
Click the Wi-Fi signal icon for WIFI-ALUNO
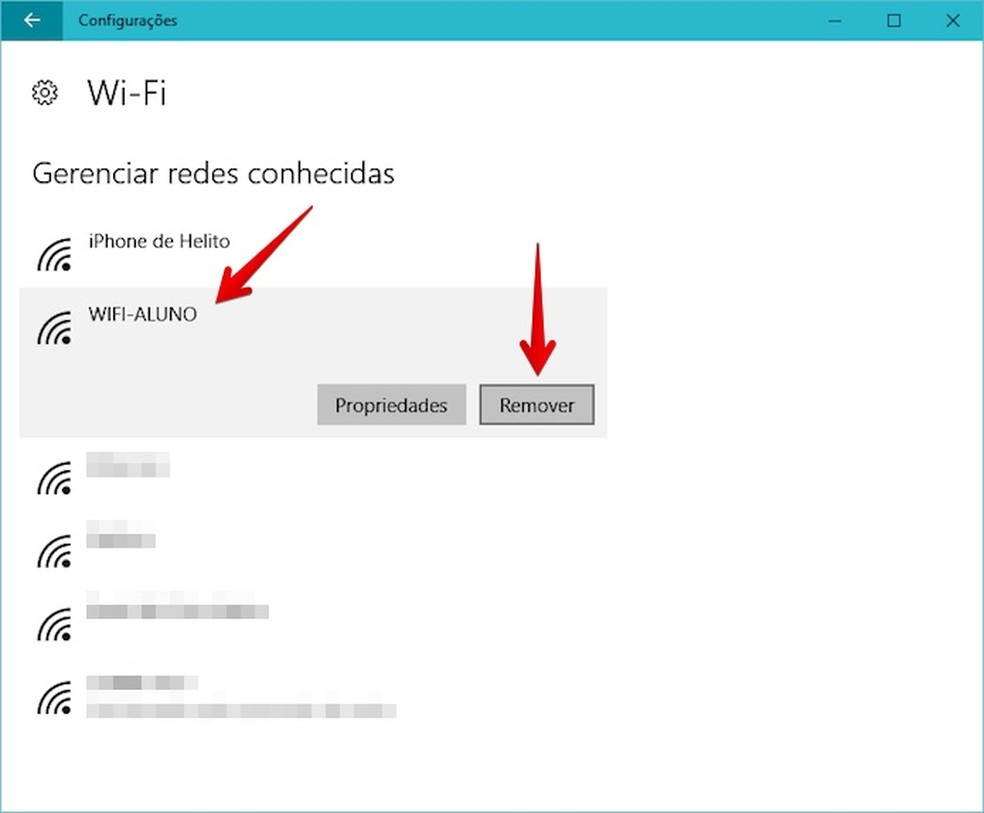54,327
